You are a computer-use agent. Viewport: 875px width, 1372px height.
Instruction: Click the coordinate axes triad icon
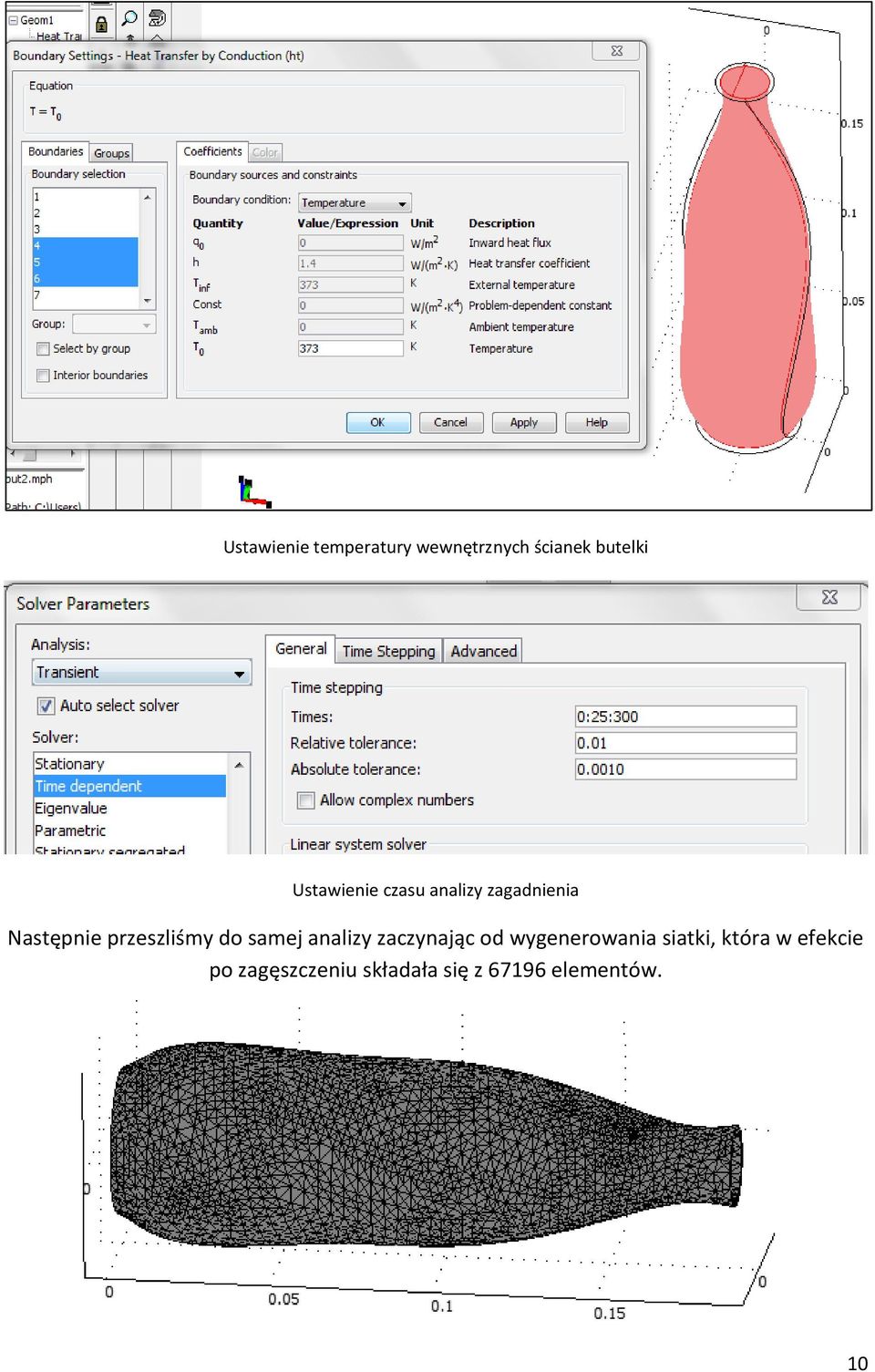(x=253, y=491)
